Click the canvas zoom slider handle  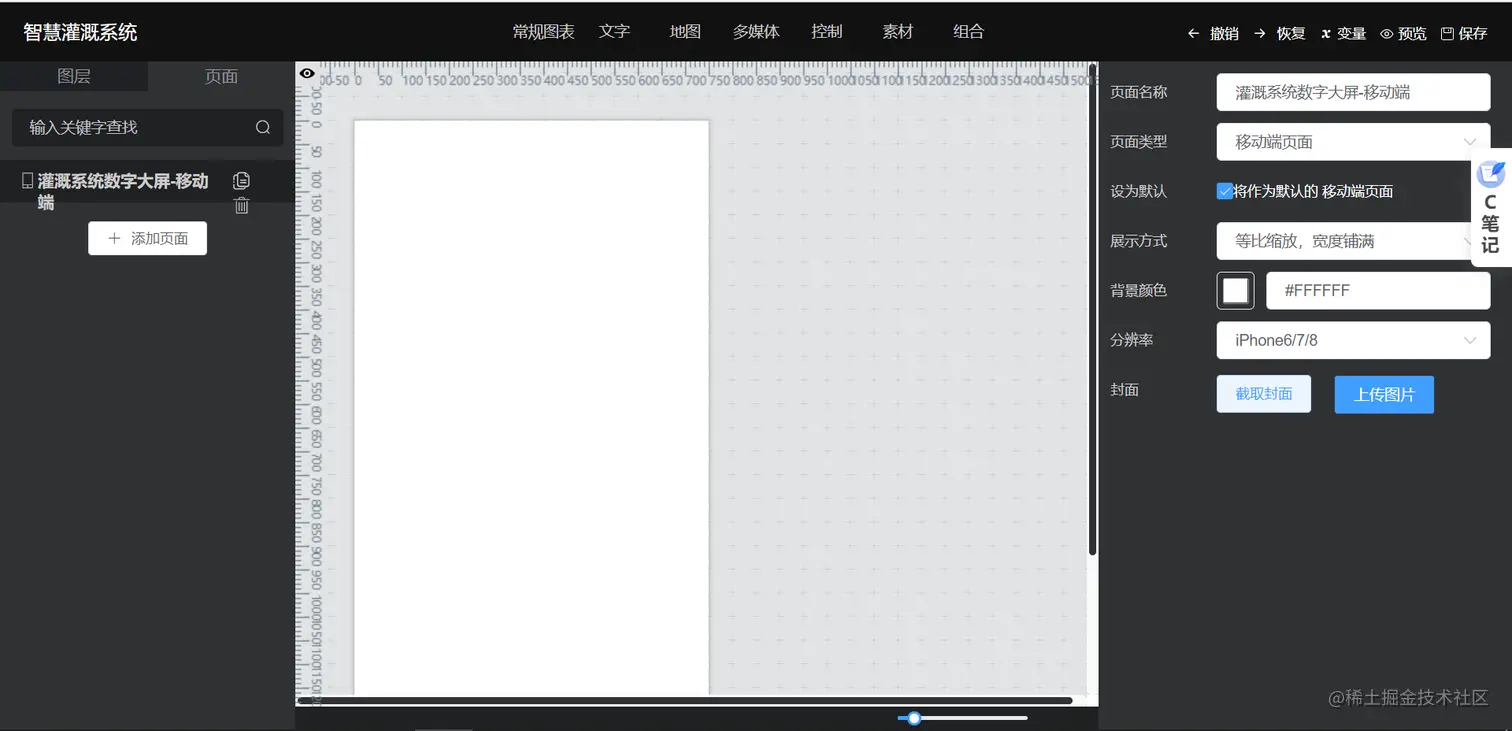914,718
